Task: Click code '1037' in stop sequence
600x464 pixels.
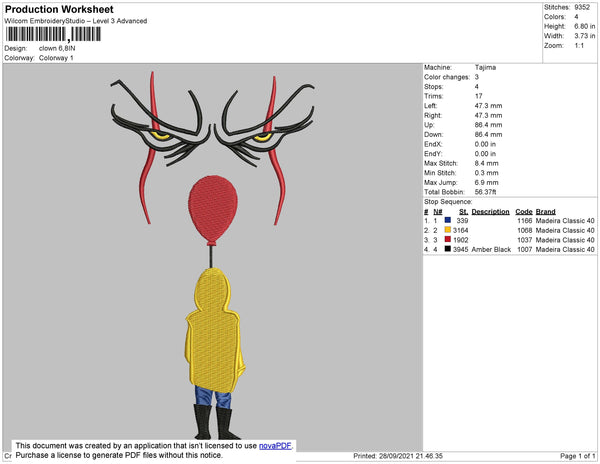Action: pyautogui.click(x=525, y=240)
